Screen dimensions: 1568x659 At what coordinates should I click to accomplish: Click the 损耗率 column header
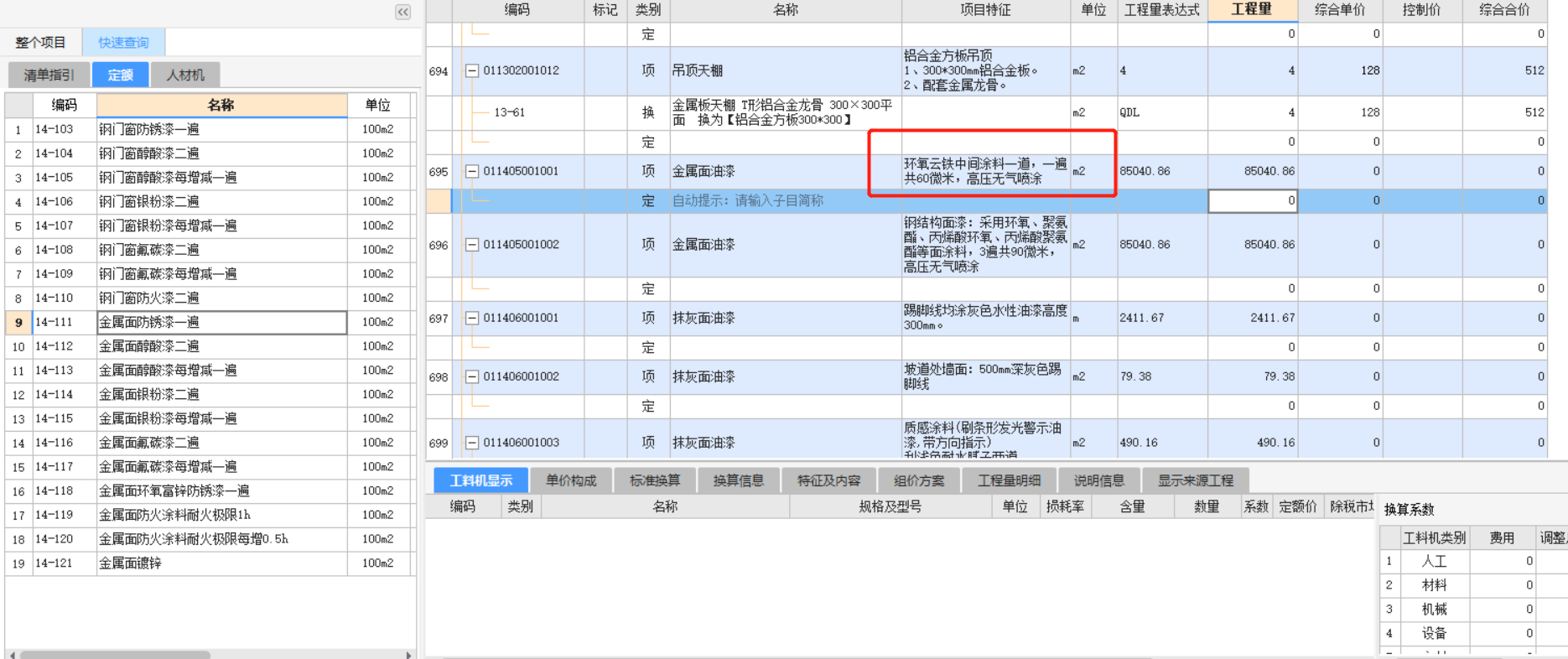[x=1065, y=506]
